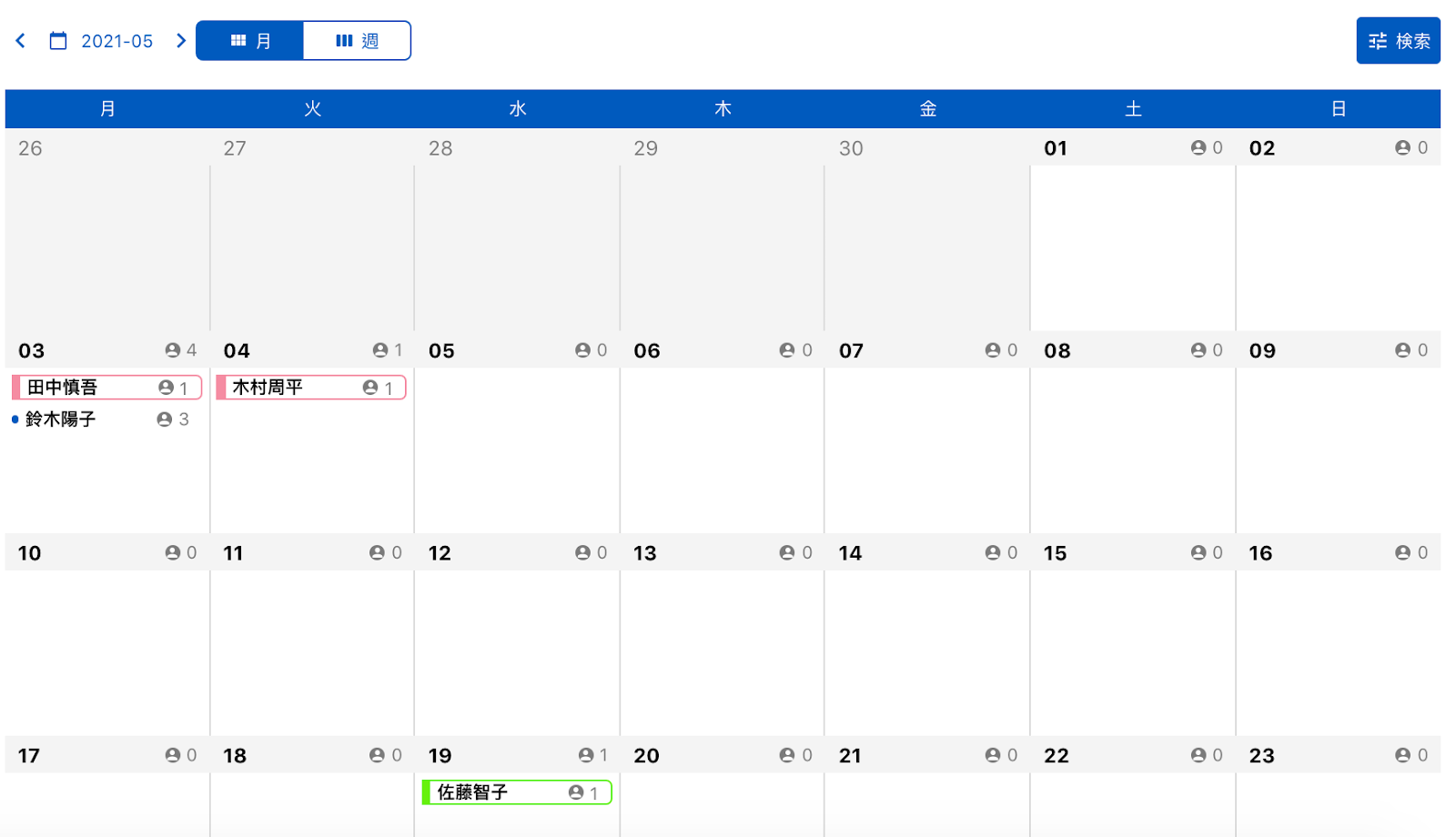
Task: Click person icon in 田中慎吾 event
Action: coord(166,388)
